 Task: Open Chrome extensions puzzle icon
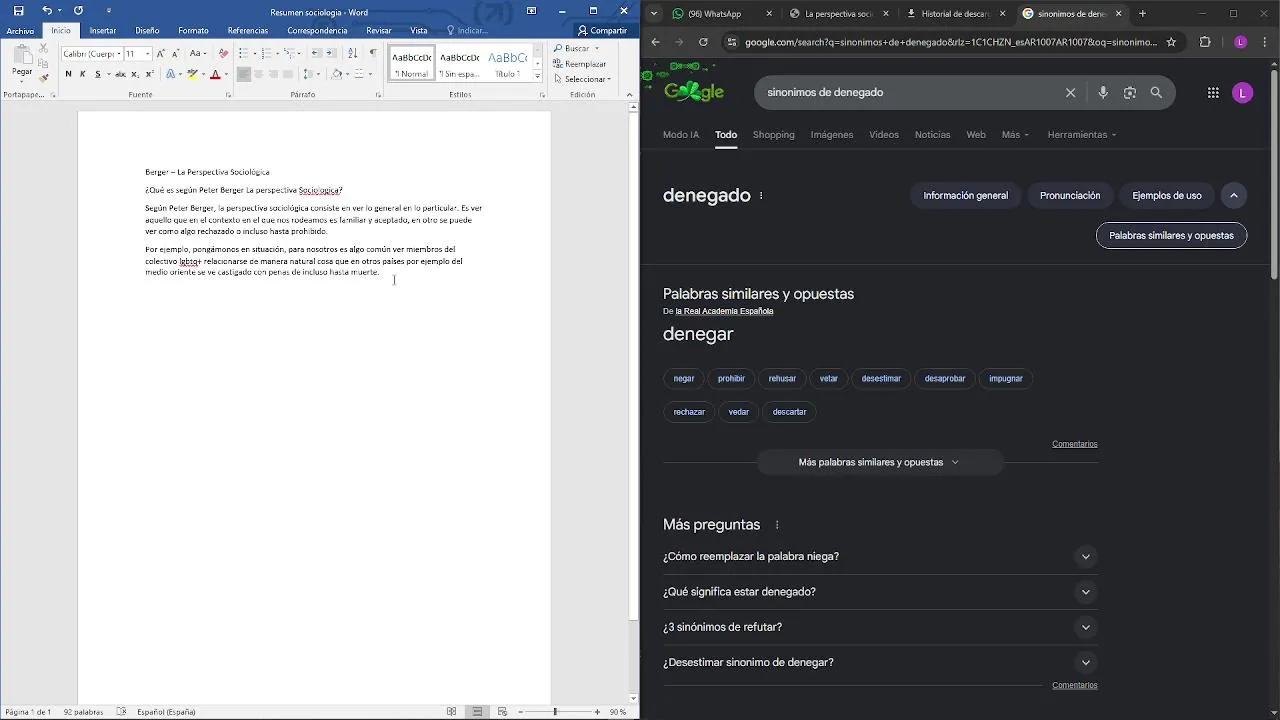click(x=1205, y=42)
